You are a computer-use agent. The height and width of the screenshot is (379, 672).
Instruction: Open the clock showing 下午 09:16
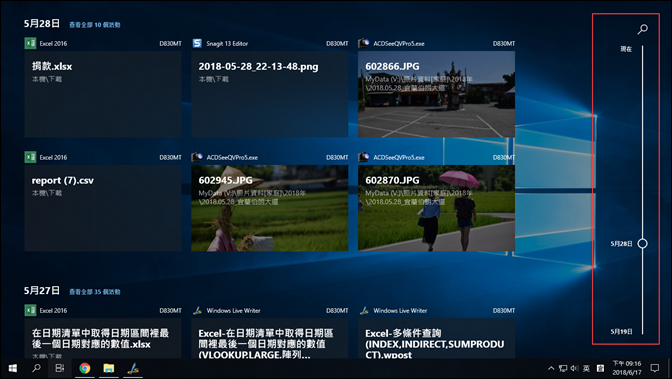(x=627, y=368)
